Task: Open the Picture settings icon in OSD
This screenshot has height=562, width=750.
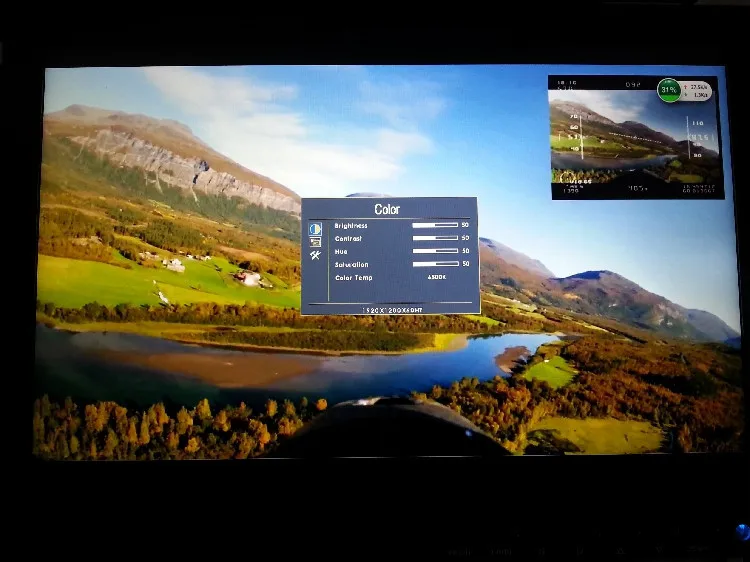Action: coord(315,242)
